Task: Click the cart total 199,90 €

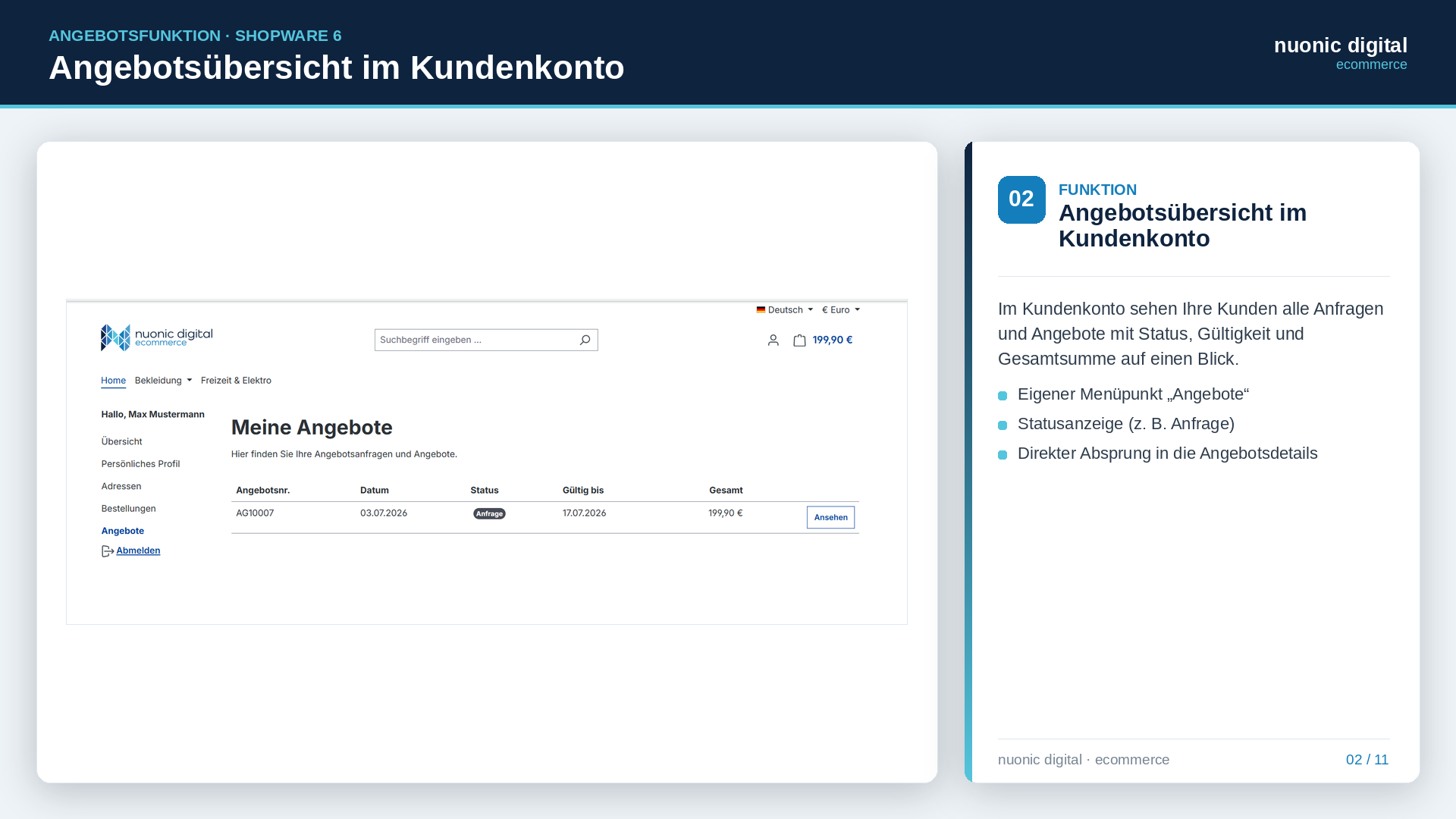Action: (832, 340)
